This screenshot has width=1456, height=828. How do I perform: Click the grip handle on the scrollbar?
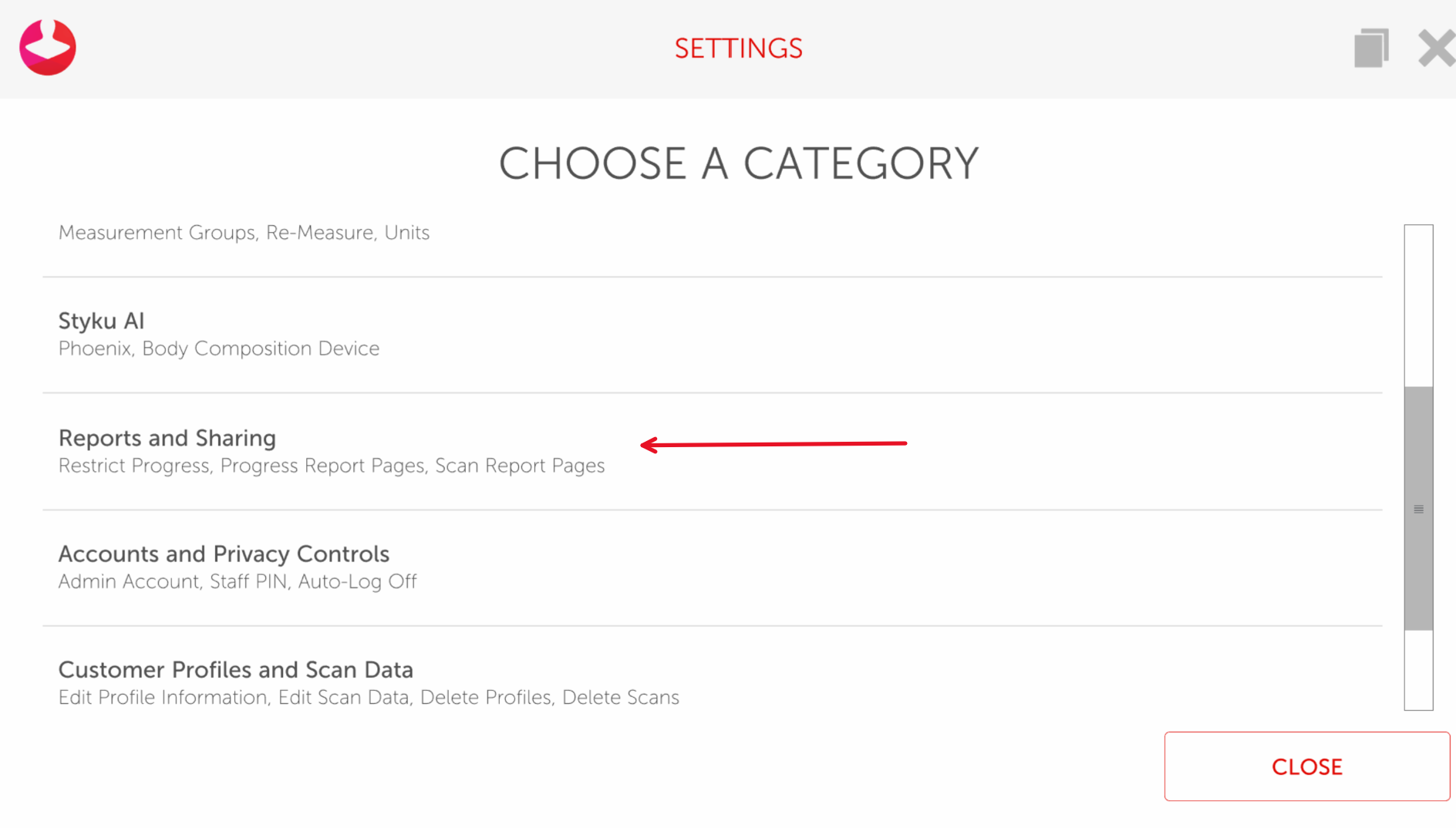[1418, 510]
